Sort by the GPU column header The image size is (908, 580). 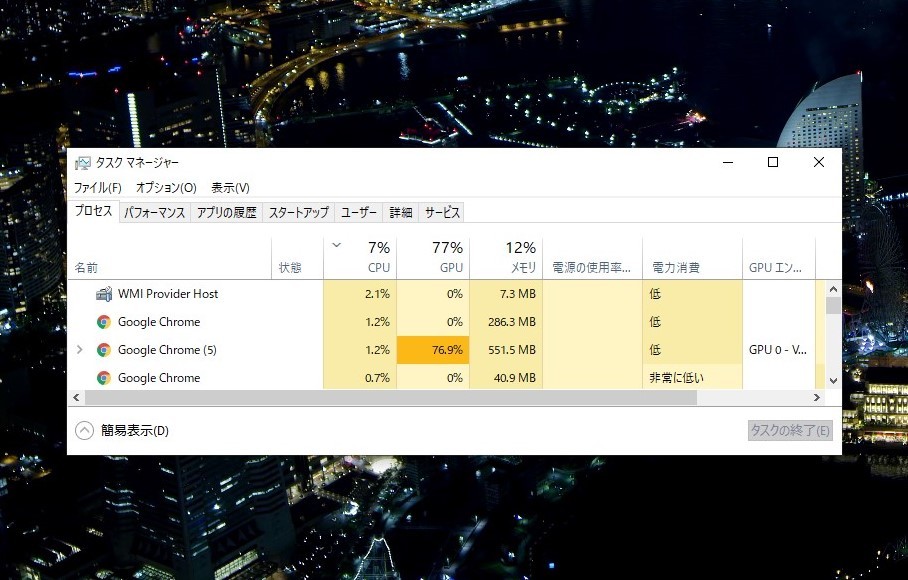click(433, 258)
